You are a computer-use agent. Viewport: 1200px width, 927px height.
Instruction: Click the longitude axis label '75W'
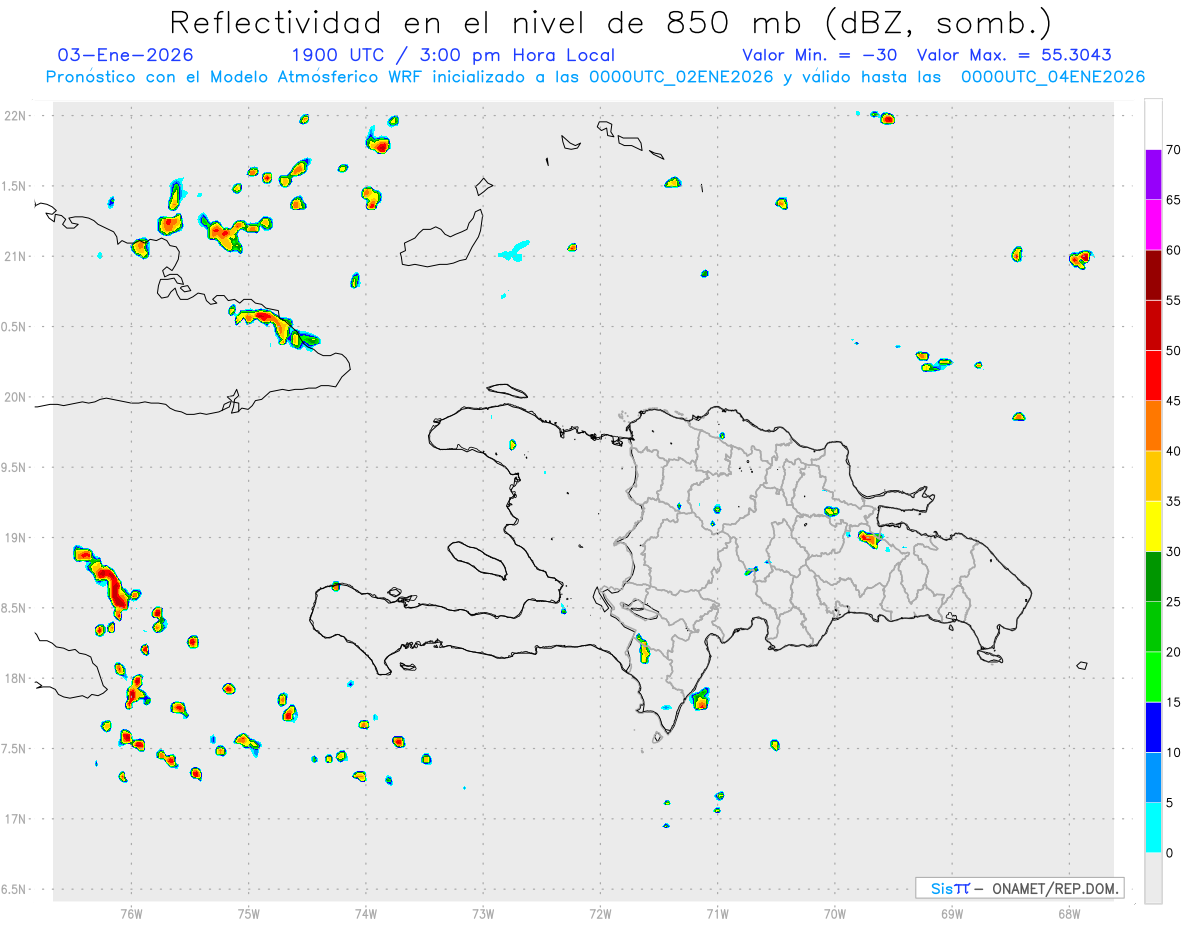point(249,914)
